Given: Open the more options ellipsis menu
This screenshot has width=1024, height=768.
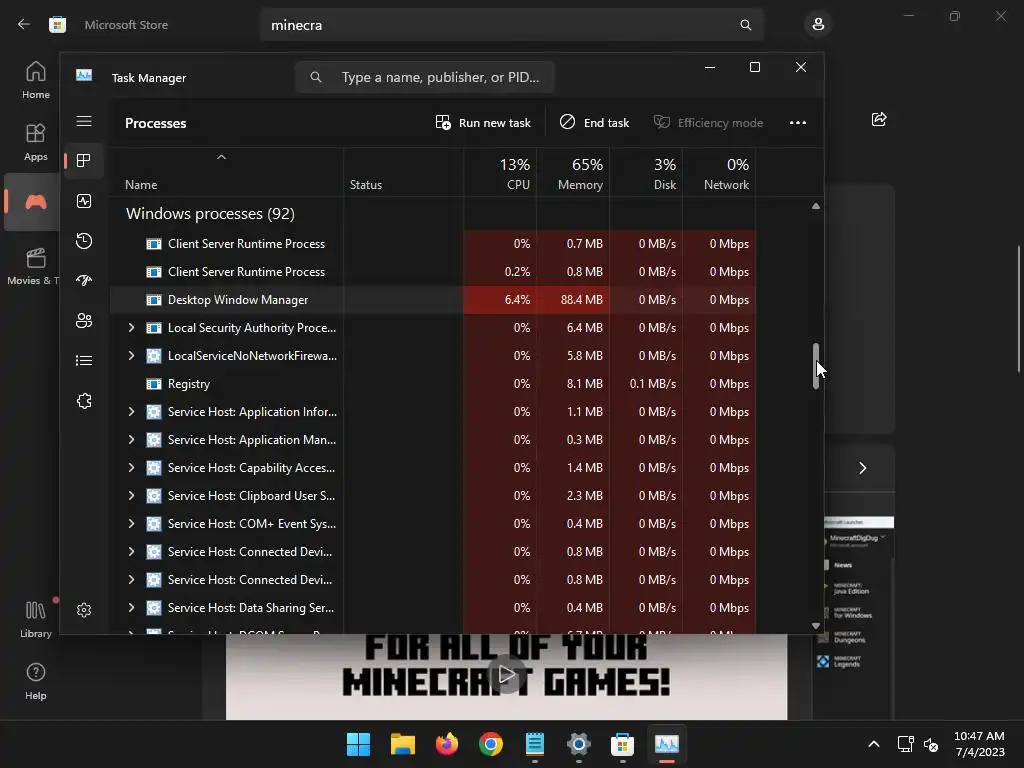Looking at the screenshot, I should (x=797, y=123).
